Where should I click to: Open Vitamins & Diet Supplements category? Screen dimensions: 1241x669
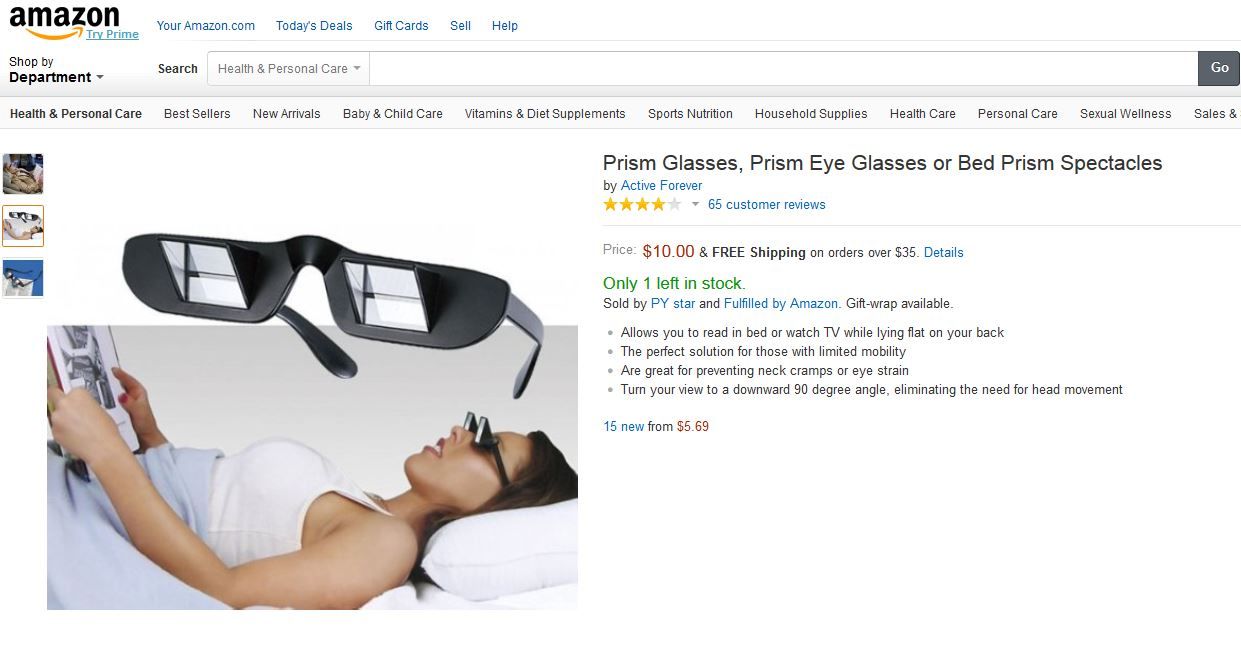click(x=545, y=114)
